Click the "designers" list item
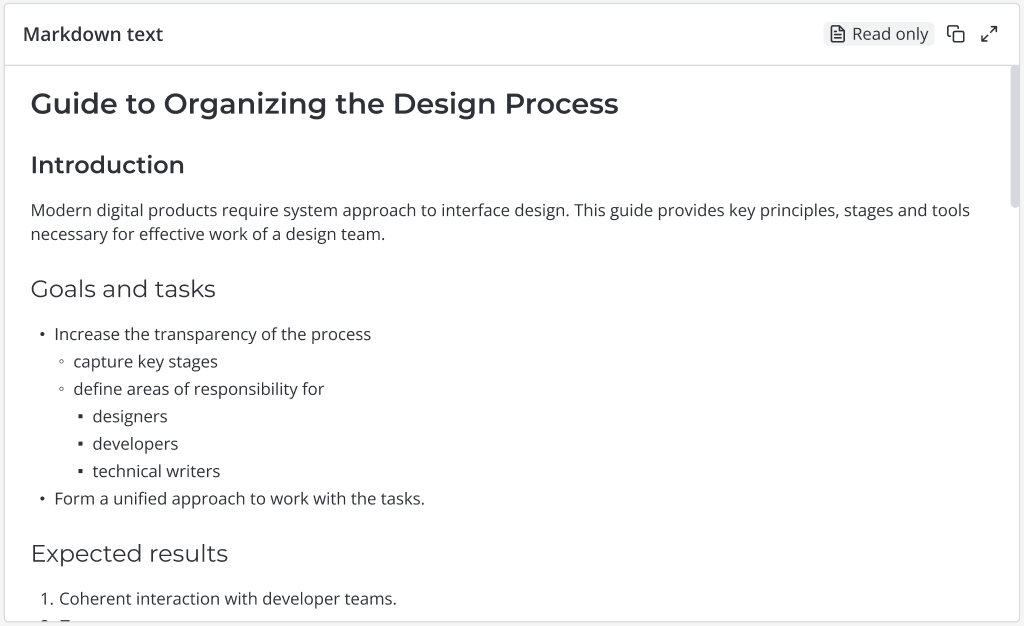 (x=130, y=416)
